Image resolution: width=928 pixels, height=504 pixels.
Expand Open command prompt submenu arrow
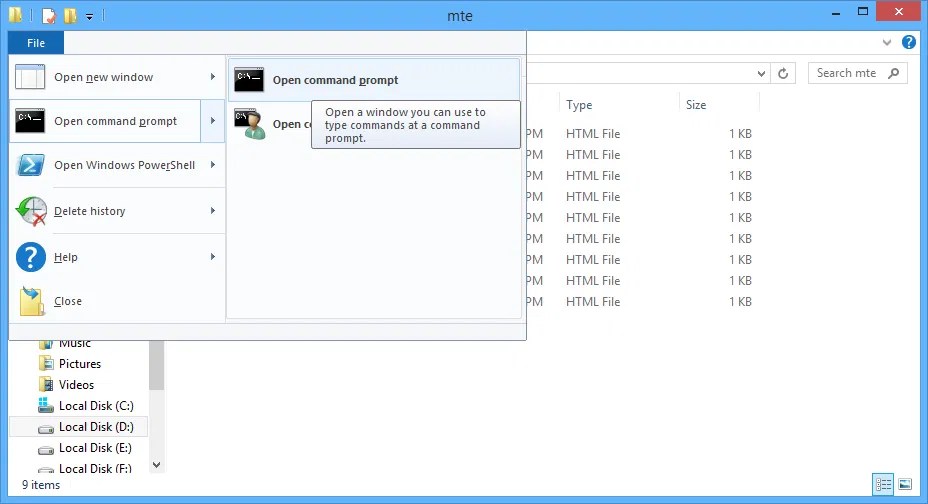212,121
